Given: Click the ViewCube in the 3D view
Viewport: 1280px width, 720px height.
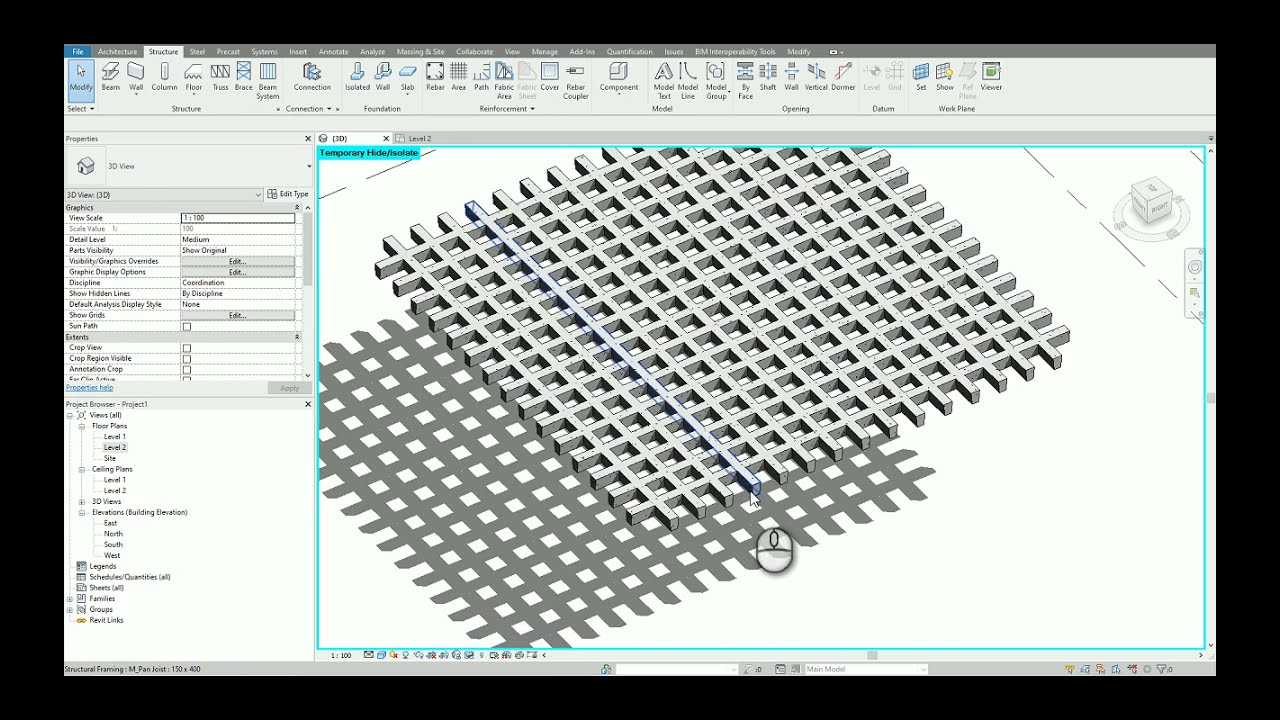Looking at the screenshot, I should (1151, 204).
